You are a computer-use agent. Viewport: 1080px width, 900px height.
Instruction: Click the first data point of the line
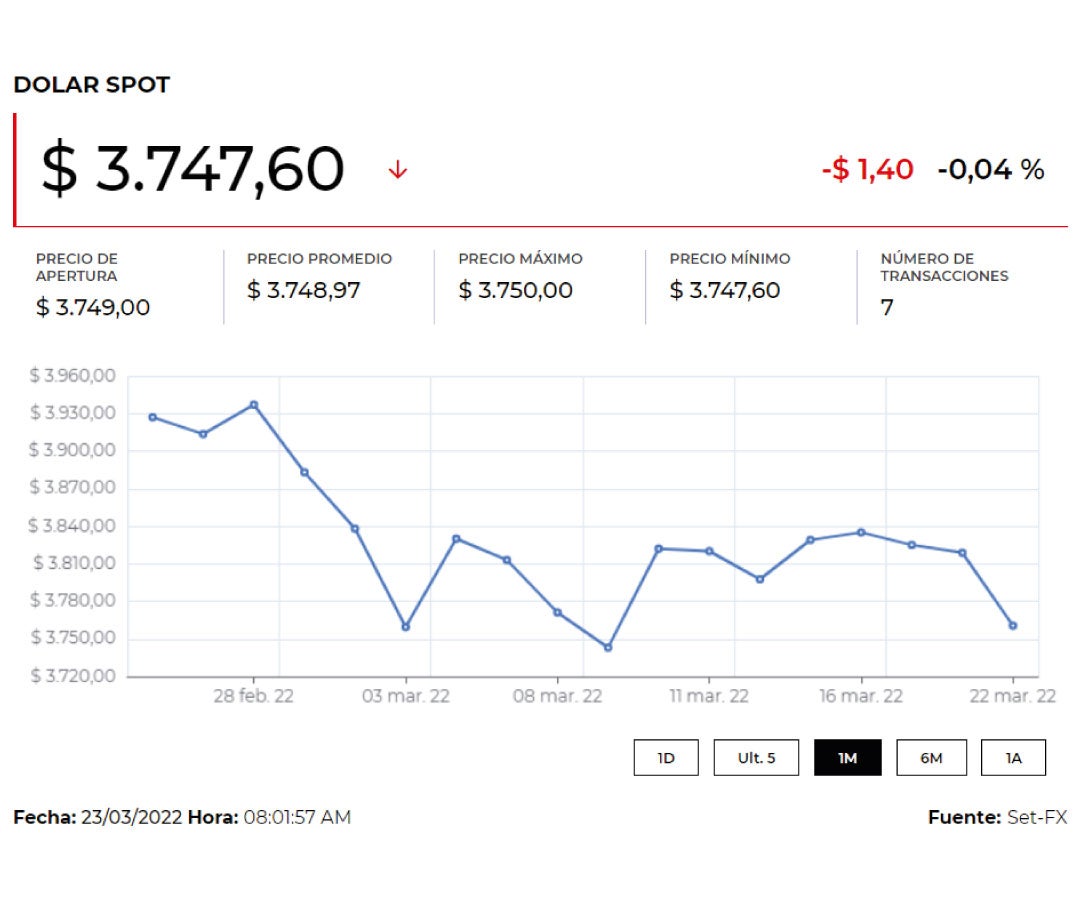tap(152, 417)
